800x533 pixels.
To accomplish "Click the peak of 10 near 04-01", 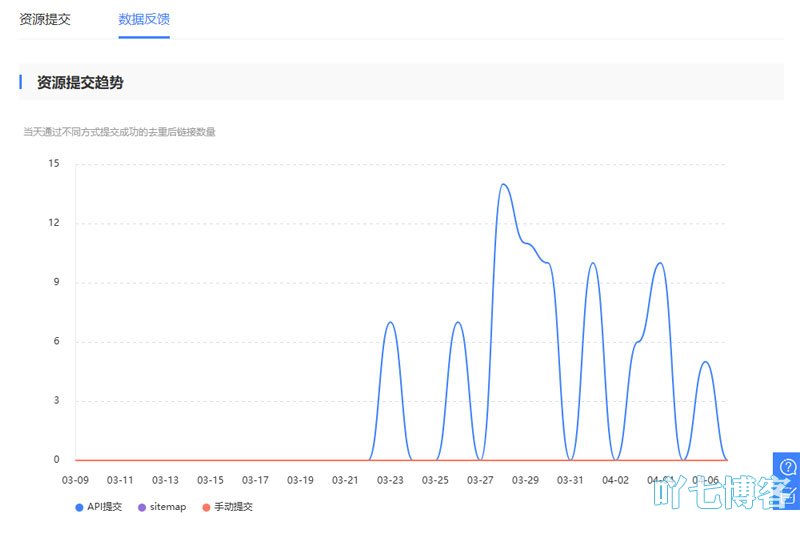I will (x=593, y=263).
